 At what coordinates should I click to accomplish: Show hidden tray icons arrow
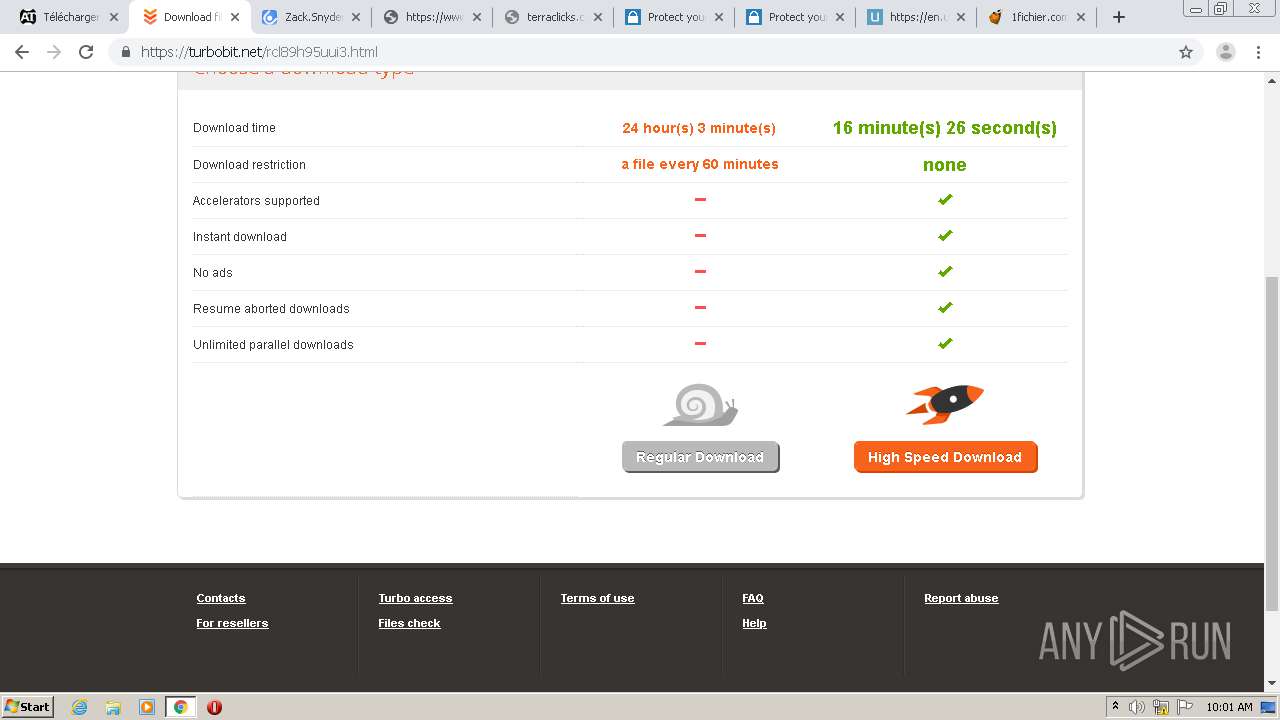pyautogui.click(x=1115, y=707)
